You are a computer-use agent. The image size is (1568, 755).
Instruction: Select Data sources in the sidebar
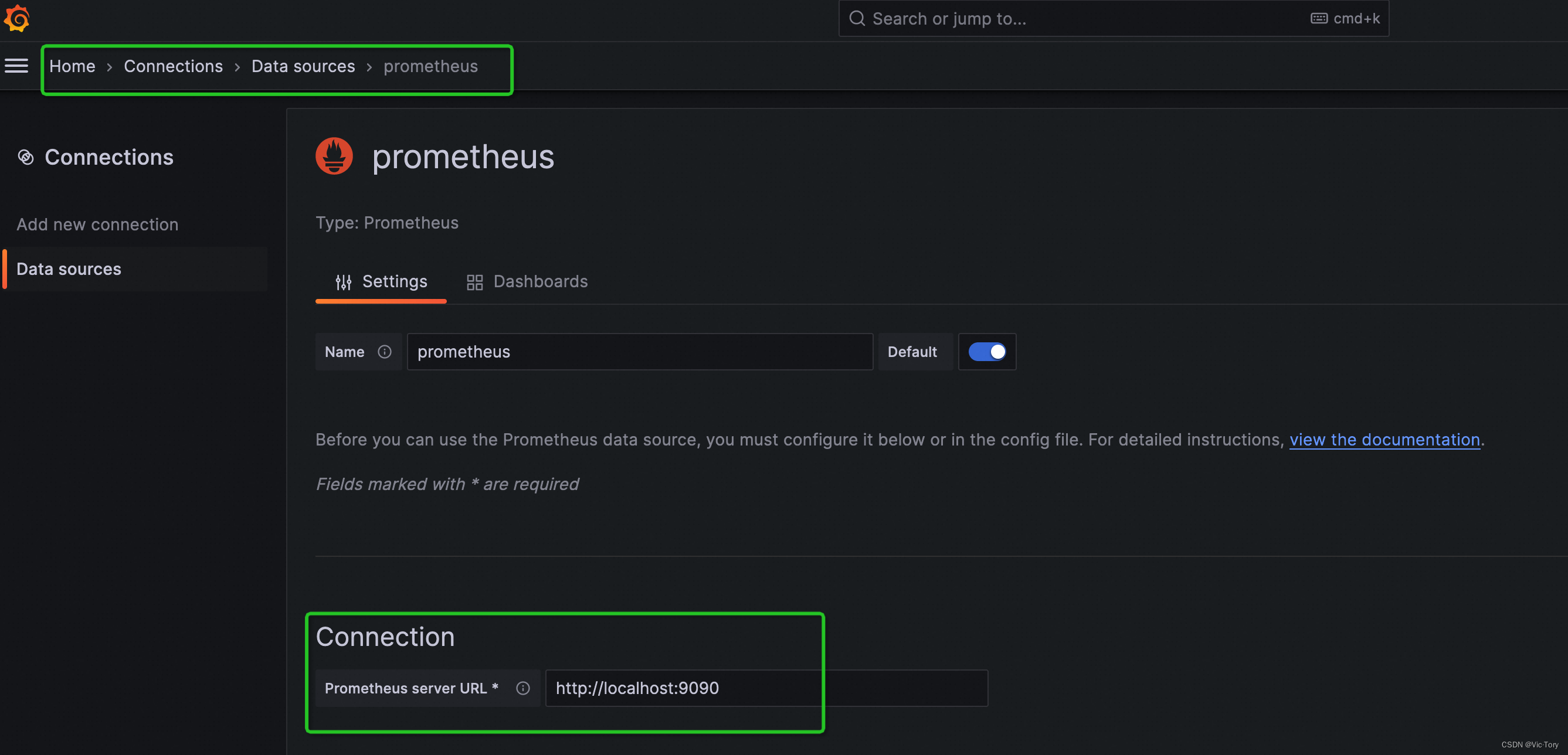click(x=135, y=269)
